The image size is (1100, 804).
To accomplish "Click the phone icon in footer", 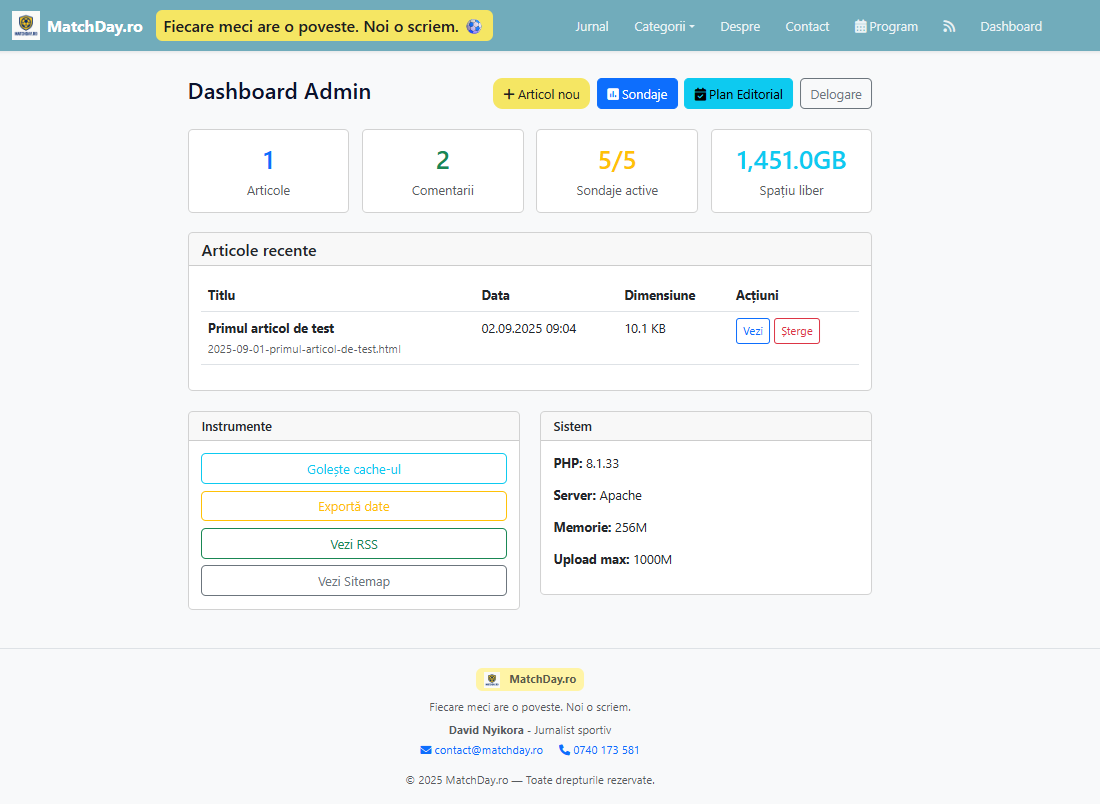I will tap(564, 750).
